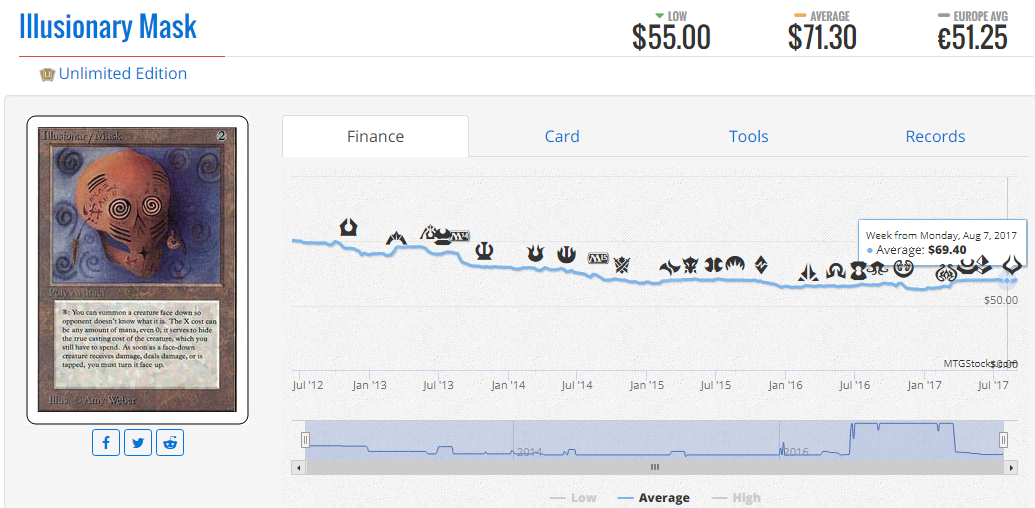Image resolution: width=1035 pixels, height=508 pixels.
Task: Click the chart scrollbar right arrow
Action: [1011, 467]
